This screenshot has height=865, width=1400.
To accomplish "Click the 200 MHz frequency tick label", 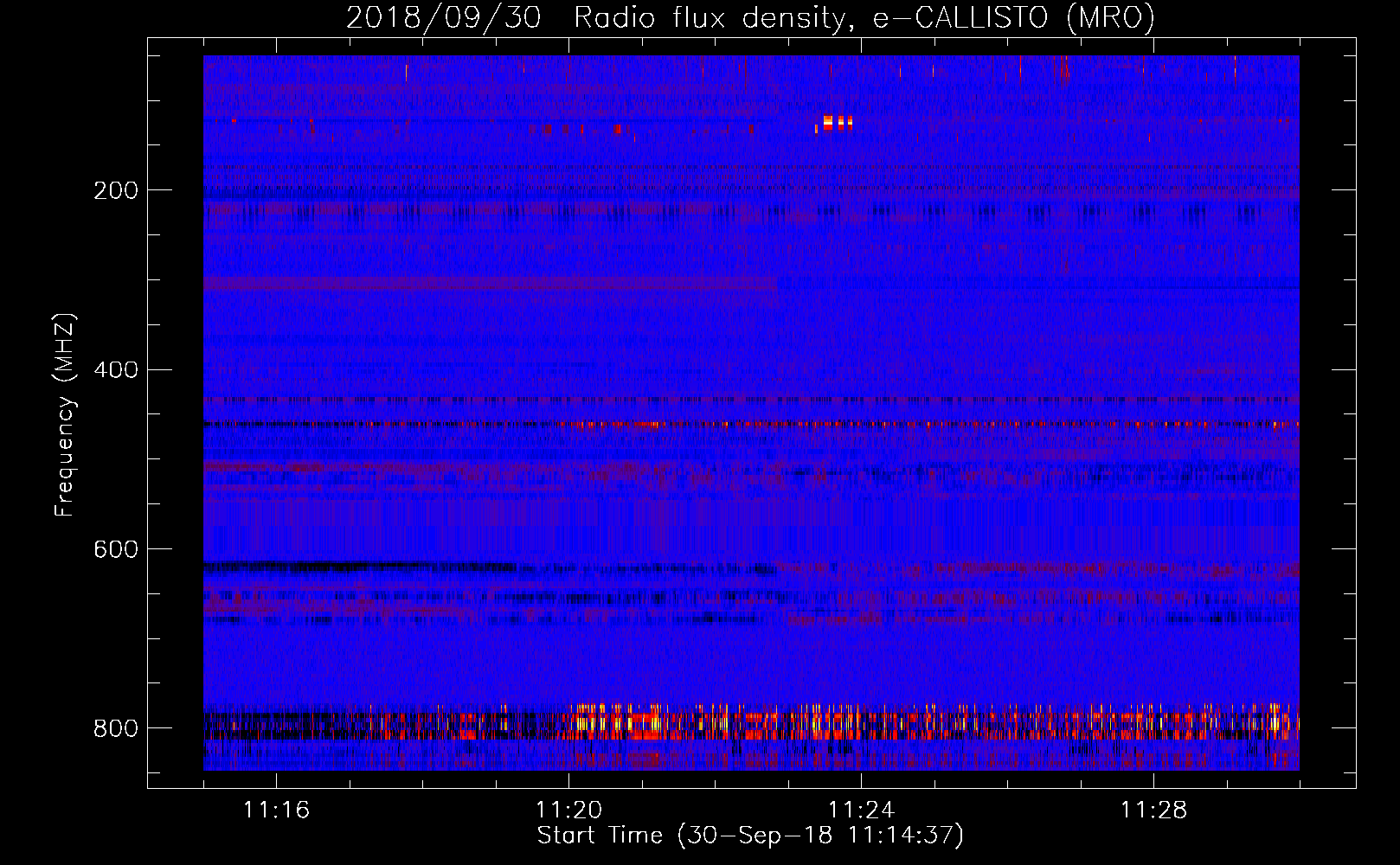I will (116, 190).
